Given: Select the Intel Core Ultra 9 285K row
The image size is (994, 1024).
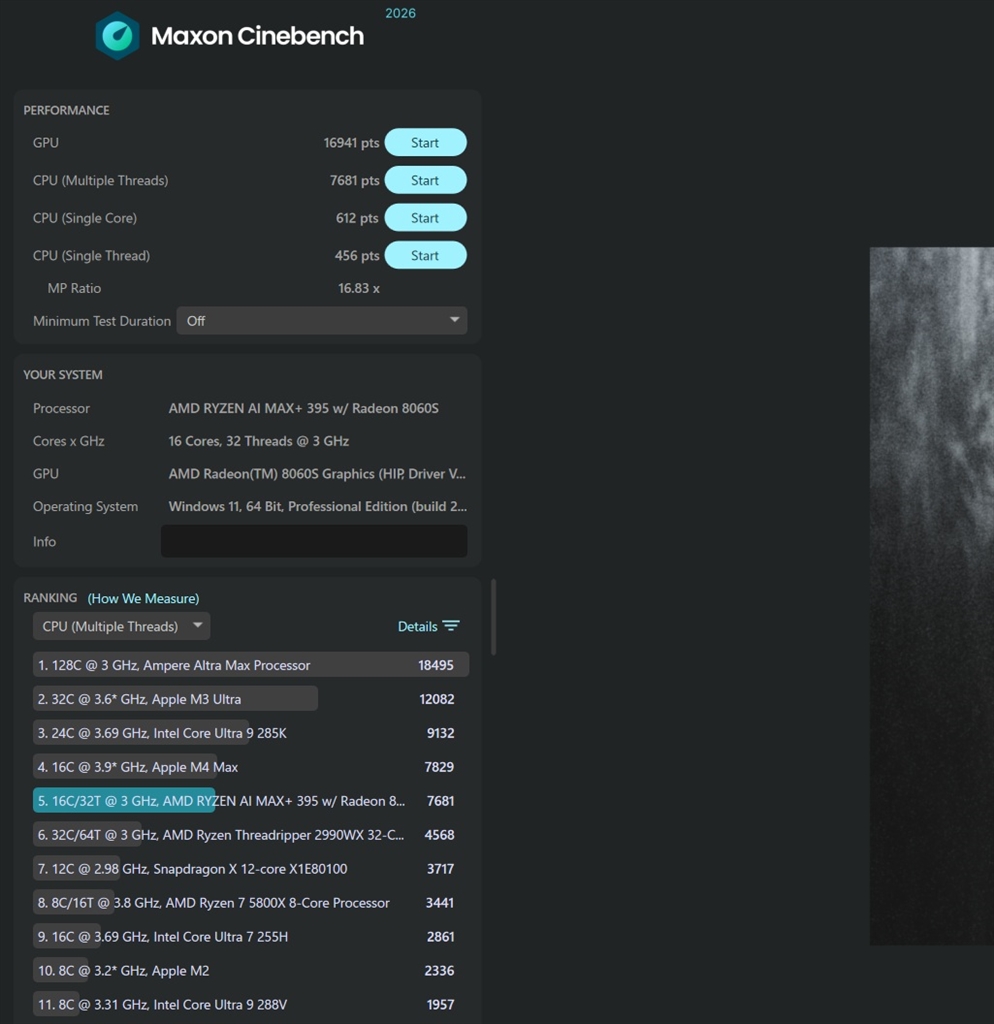Looking at the screenshot, I should (251, 733).
